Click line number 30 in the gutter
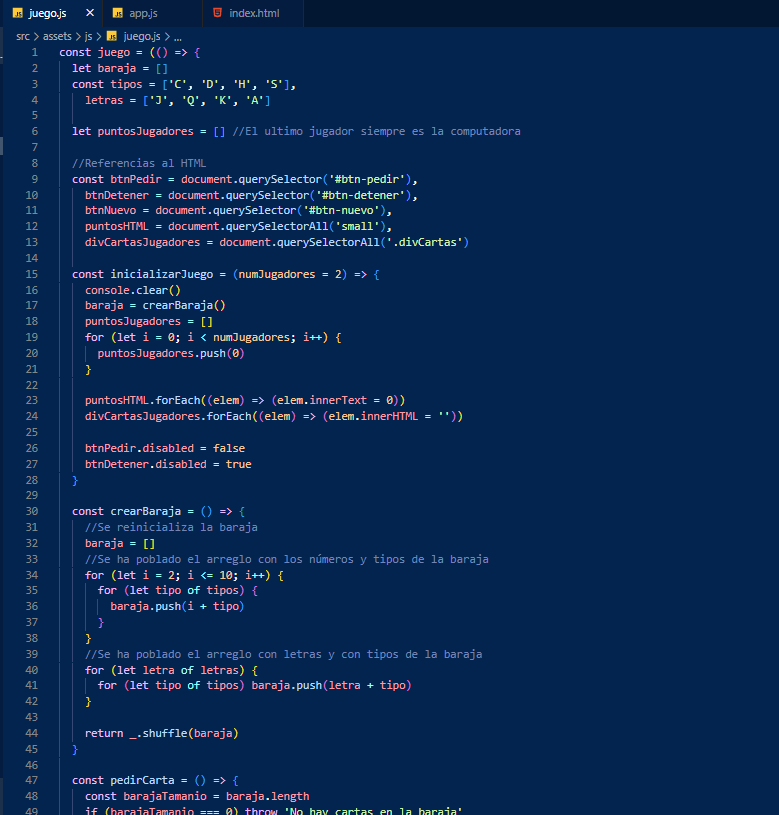 pos(32,511)
